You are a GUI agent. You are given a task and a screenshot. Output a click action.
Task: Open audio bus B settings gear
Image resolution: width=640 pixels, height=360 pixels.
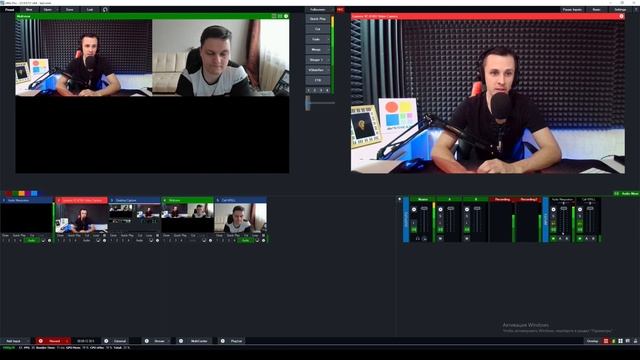click(x=467, y=209)
